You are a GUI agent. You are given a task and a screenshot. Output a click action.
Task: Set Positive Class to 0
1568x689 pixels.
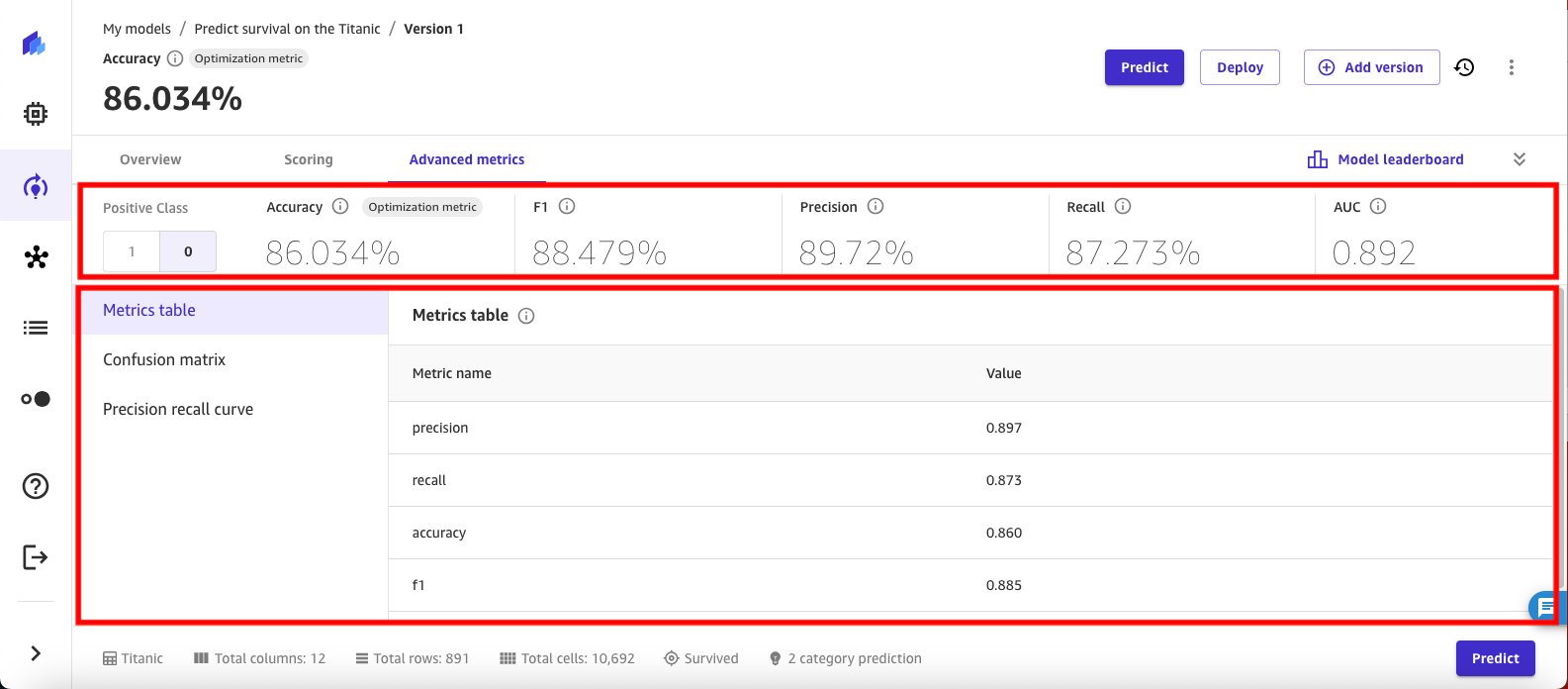[x=188, y=251]
